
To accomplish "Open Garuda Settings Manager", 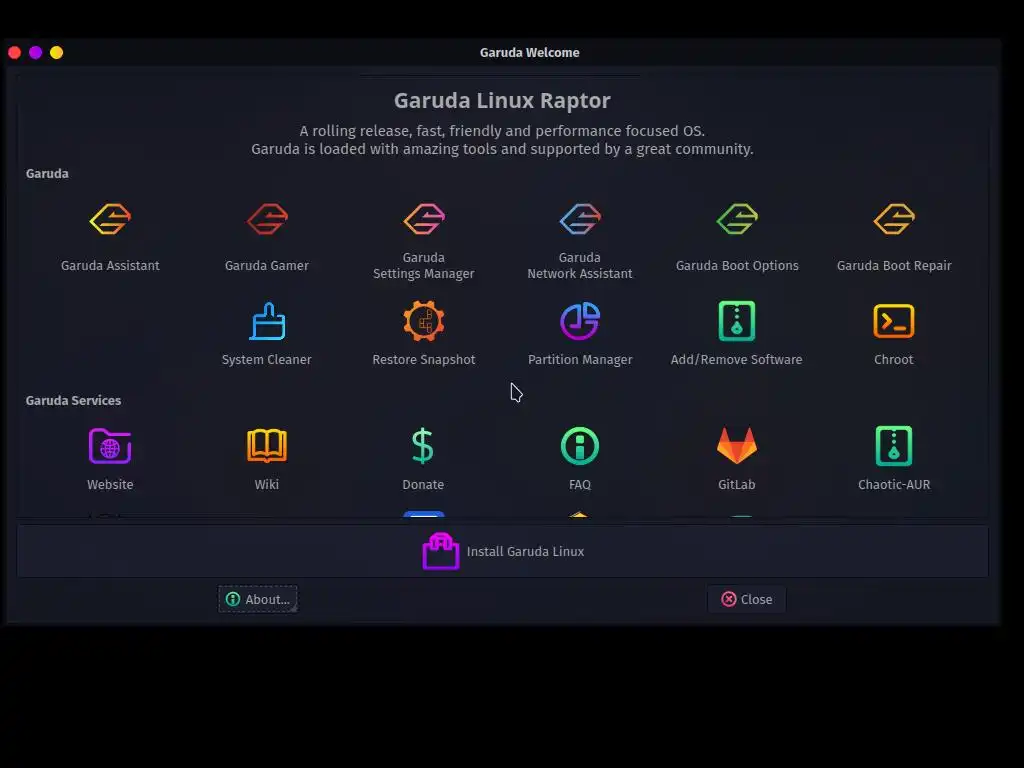I will (x=423, y=219).
